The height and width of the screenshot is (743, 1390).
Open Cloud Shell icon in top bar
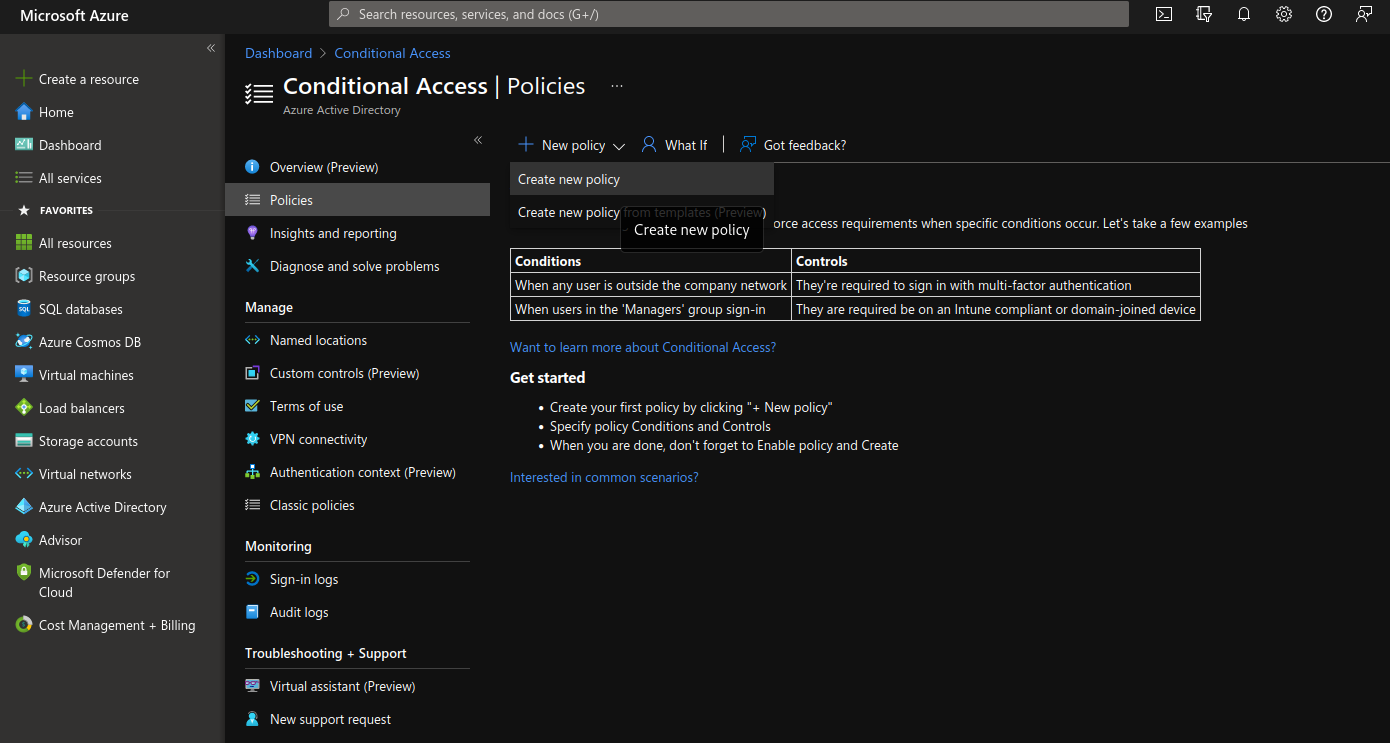[1164, 14]
